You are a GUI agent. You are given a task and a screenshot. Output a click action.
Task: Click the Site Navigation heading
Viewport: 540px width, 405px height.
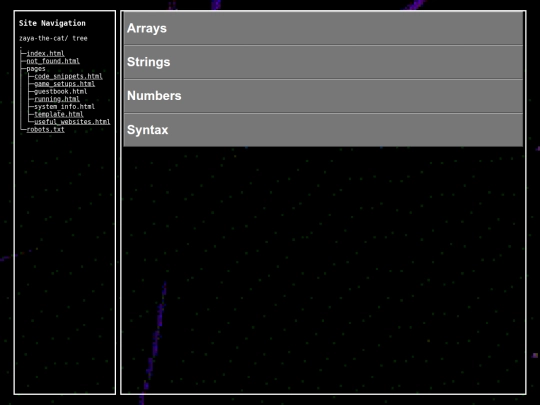52,23
